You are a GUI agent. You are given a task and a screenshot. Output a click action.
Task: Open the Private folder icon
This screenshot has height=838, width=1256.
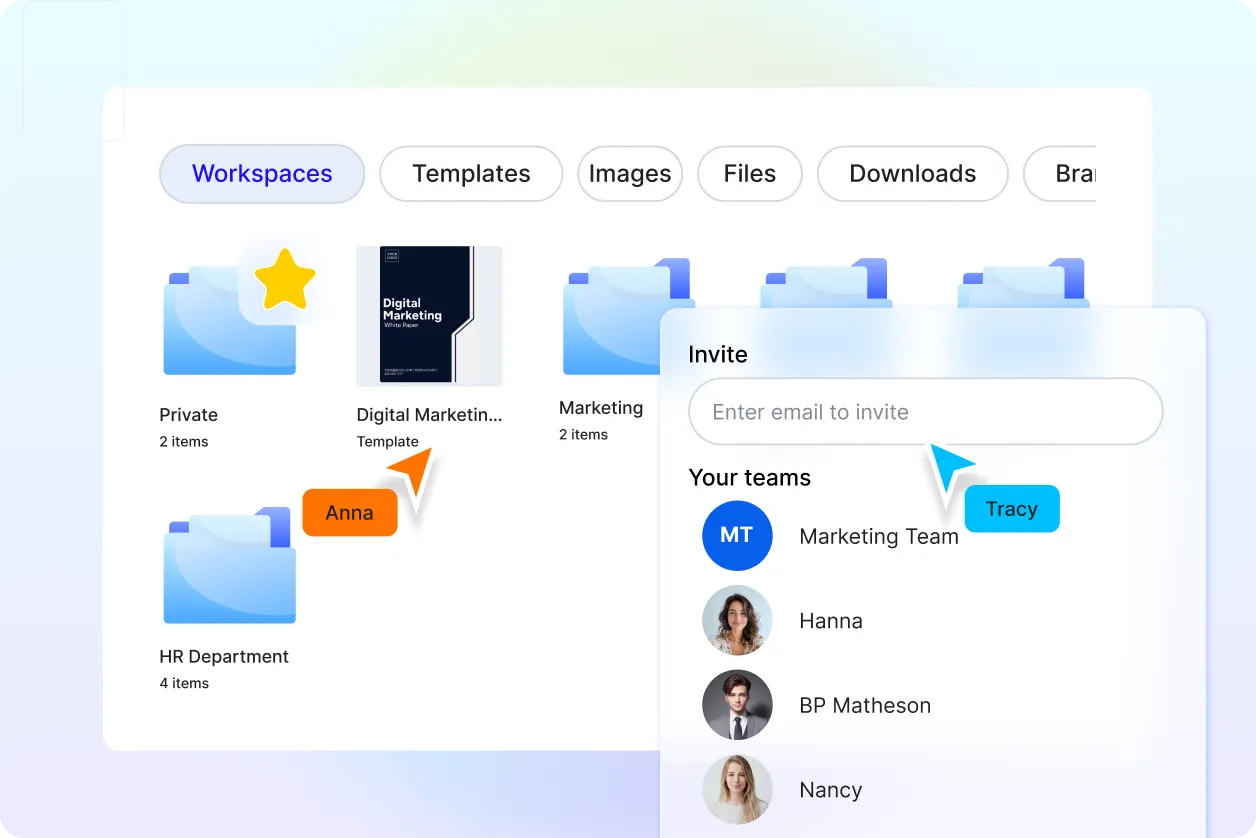point(229,320)
